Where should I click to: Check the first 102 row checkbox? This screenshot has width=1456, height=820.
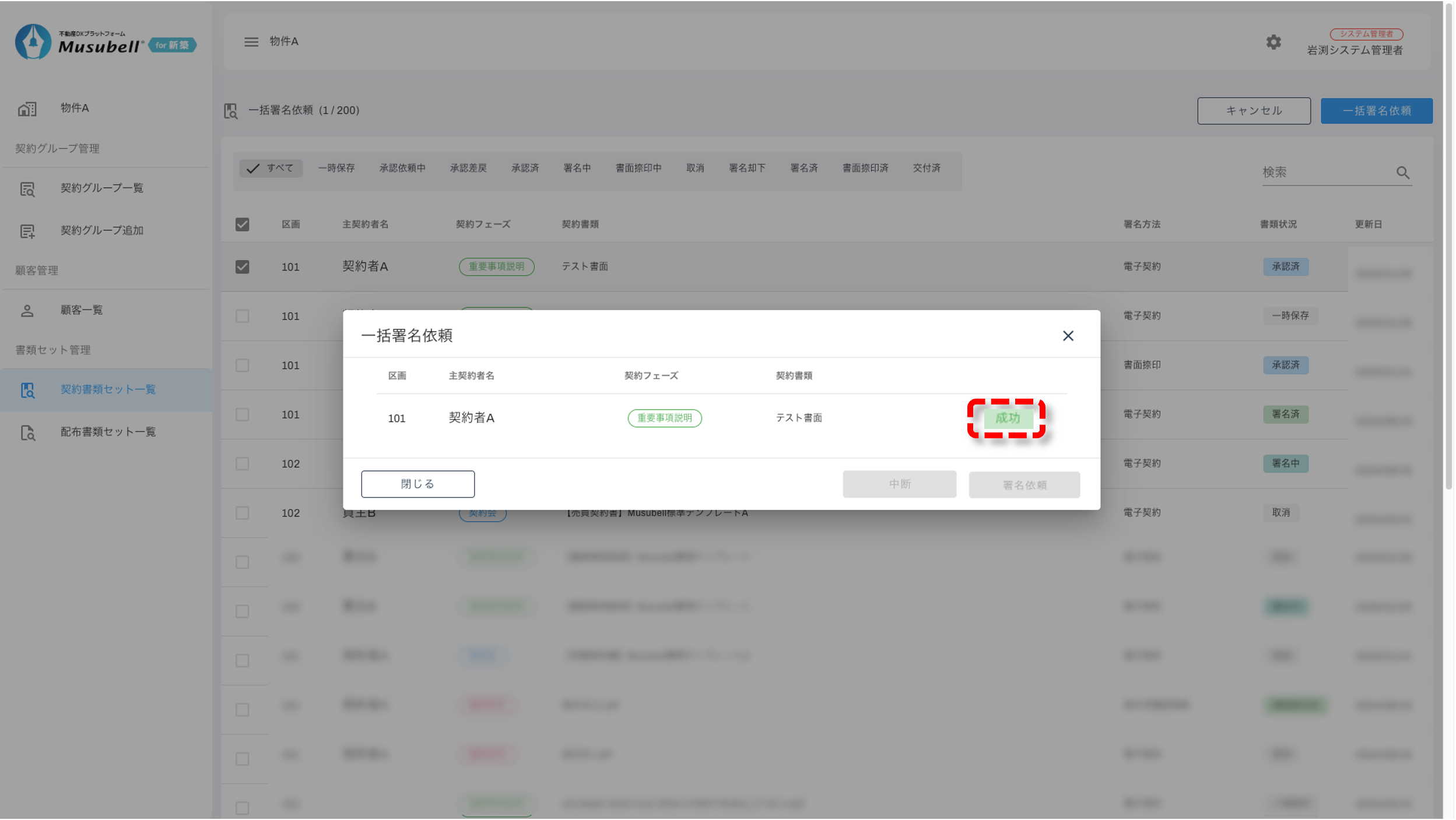pyautogui.click(x=242, y=464)
